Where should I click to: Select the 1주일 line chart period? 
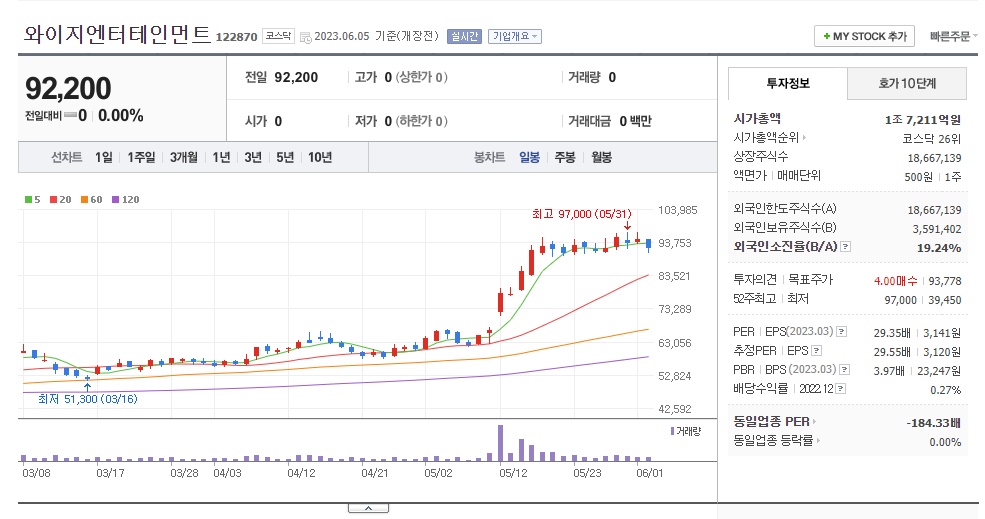pyautogui.click(x=141, y=157)
